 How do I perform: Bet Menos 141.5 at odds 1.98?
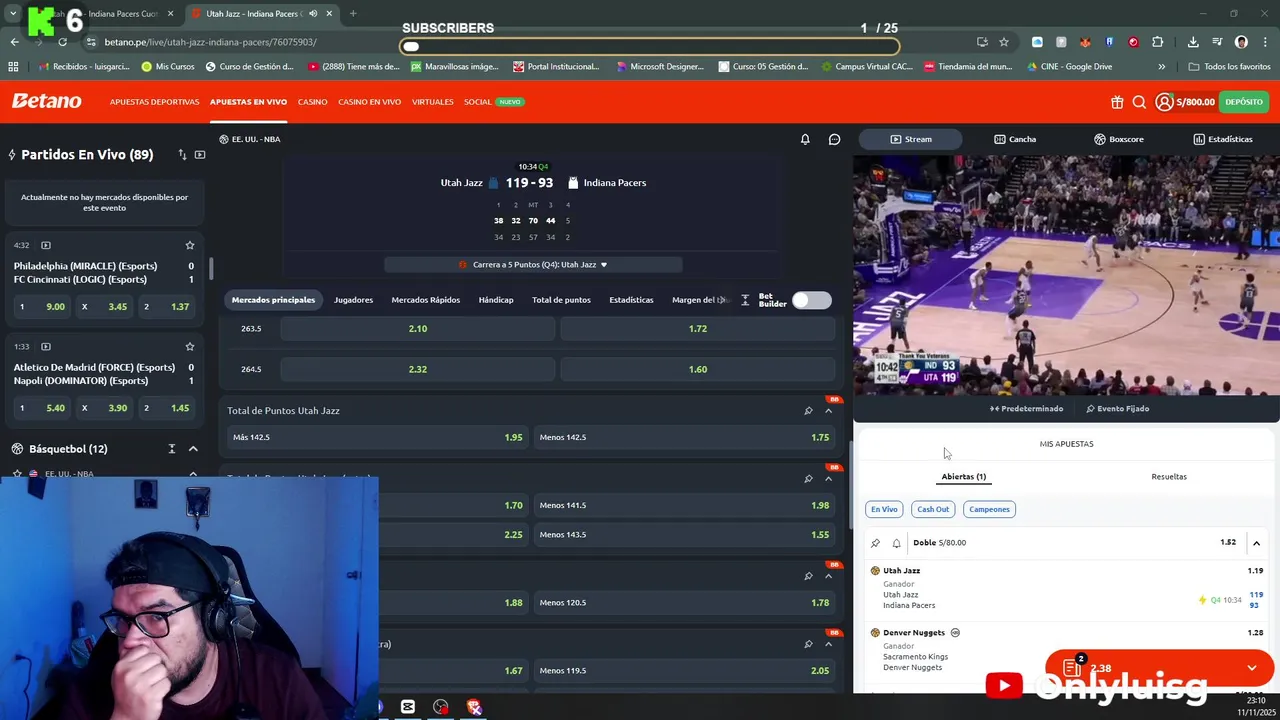(684, 505)
